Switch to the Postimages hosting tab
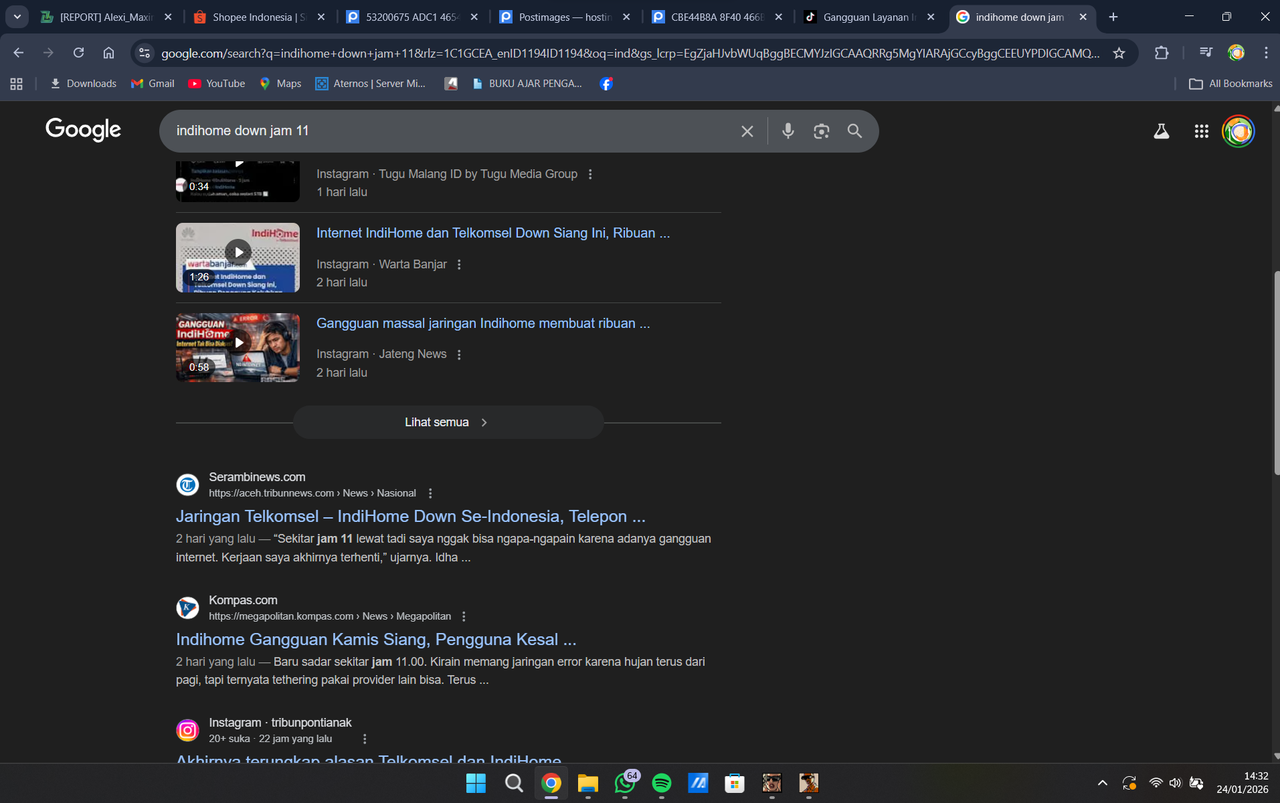This screenshot has height=803, width=1280. [x=566, y=17]
